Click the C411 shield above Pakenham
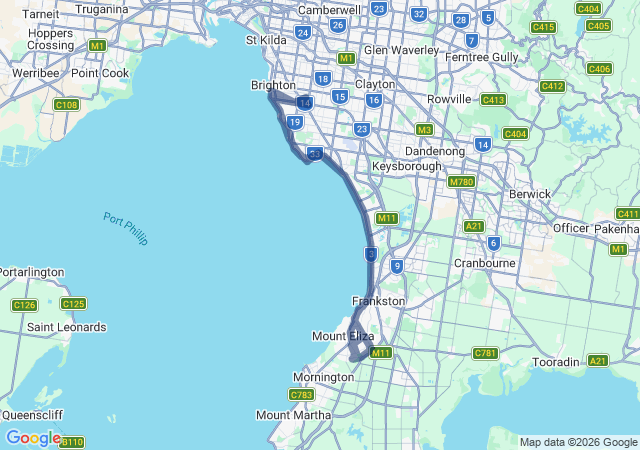 coord(627,214)
